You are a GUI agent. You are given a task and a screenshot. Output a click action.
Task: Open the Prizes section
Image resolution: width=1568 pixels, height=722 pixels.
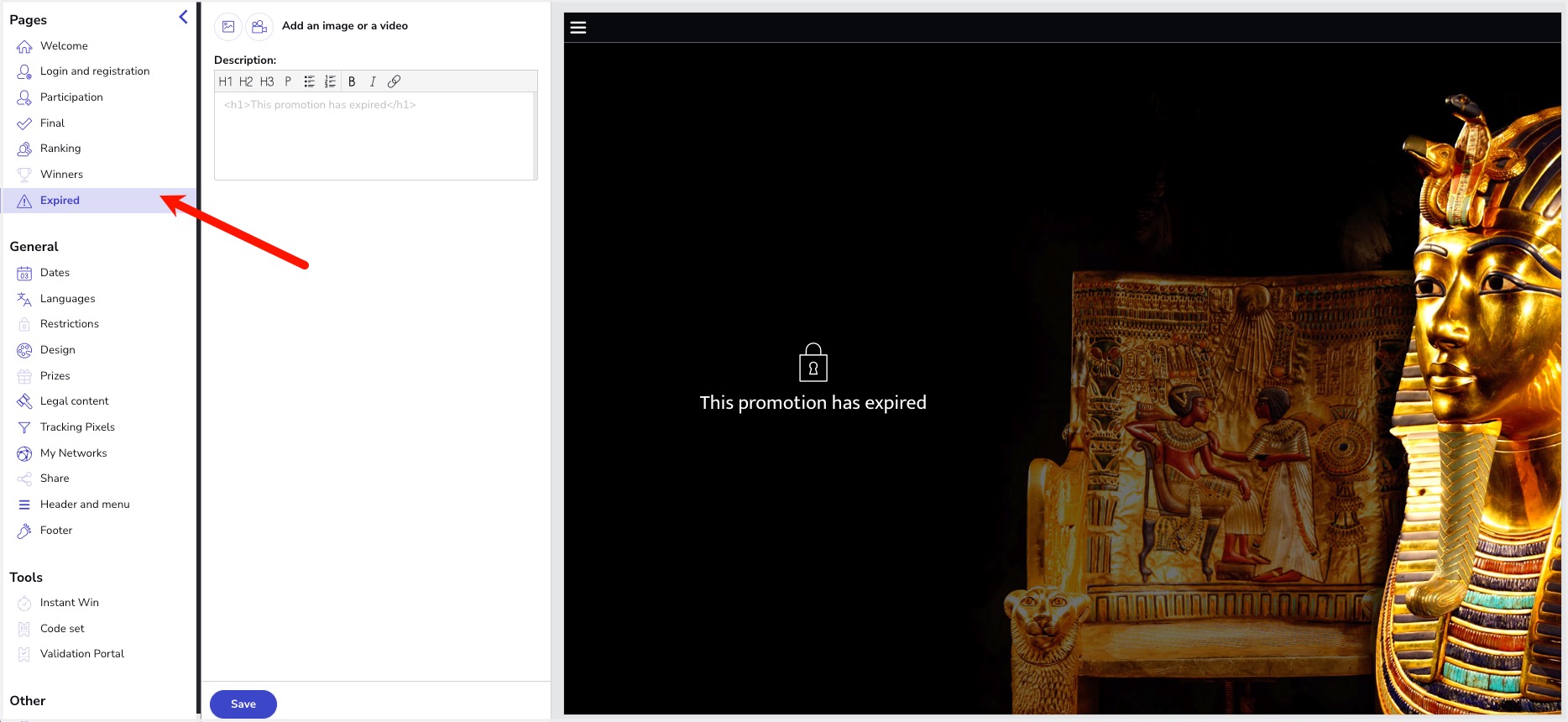click(55, 376)
